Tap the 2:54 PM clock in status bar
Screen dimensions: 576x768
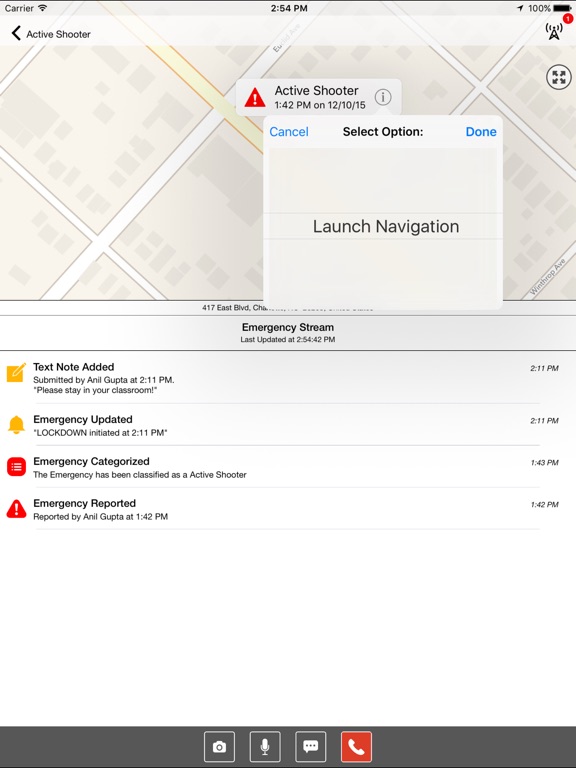coord(289,8)
